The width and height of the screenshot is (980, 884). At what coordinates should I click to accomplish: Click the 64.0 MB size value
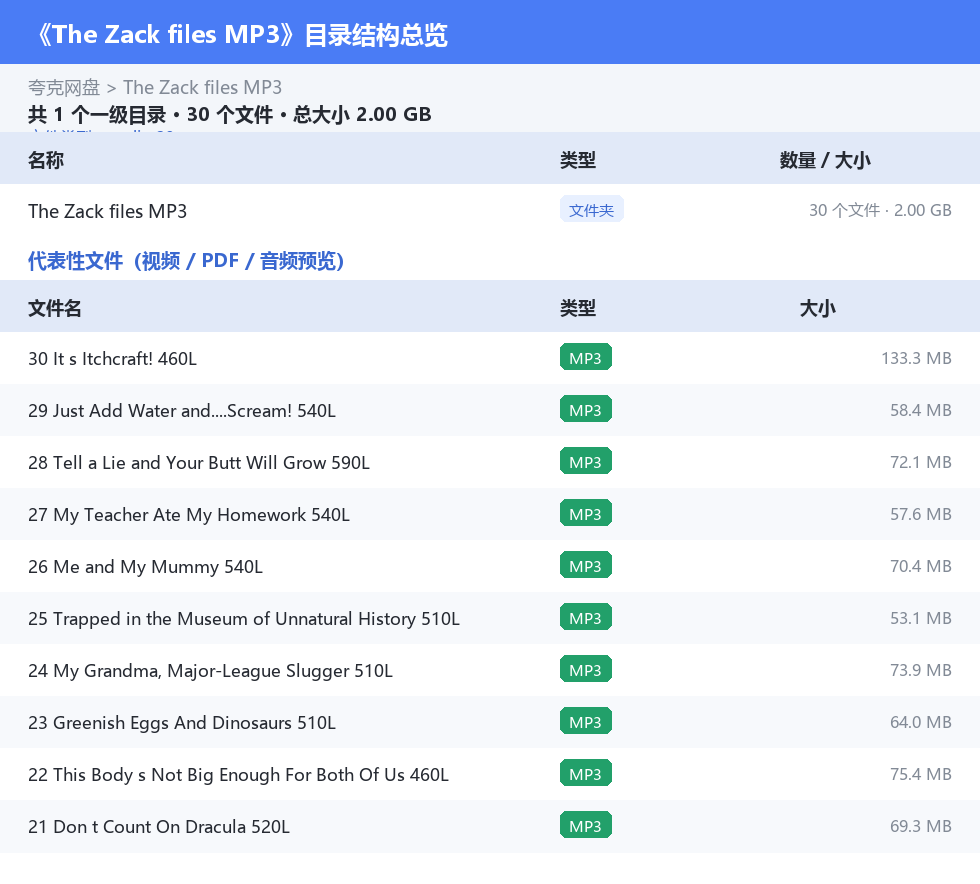point(921,721)
